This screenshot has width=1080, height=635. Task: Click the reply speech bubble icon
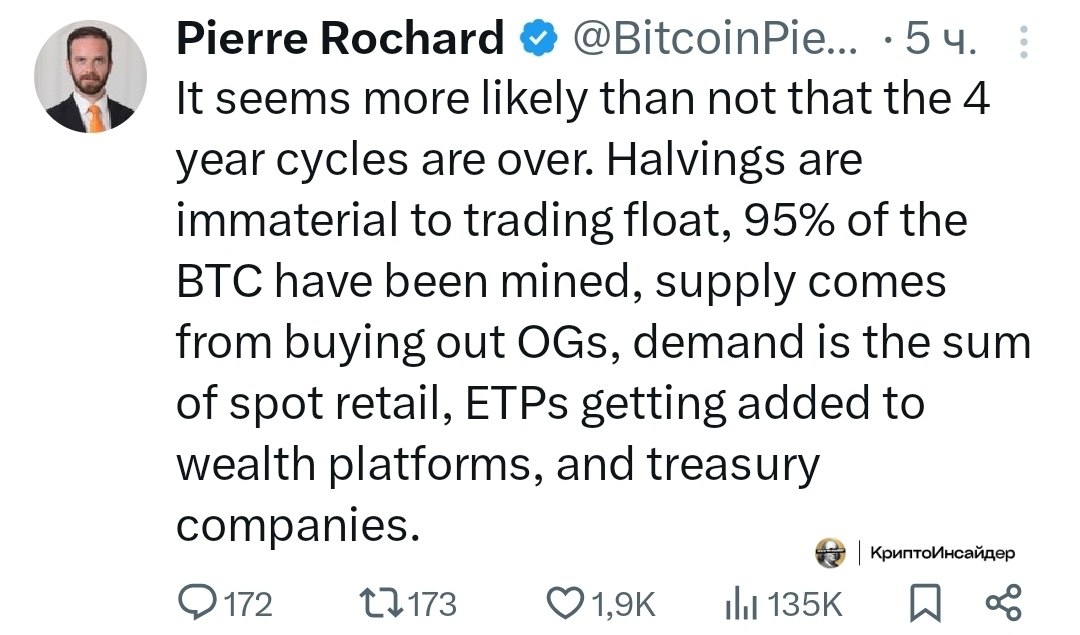[198, 602]
